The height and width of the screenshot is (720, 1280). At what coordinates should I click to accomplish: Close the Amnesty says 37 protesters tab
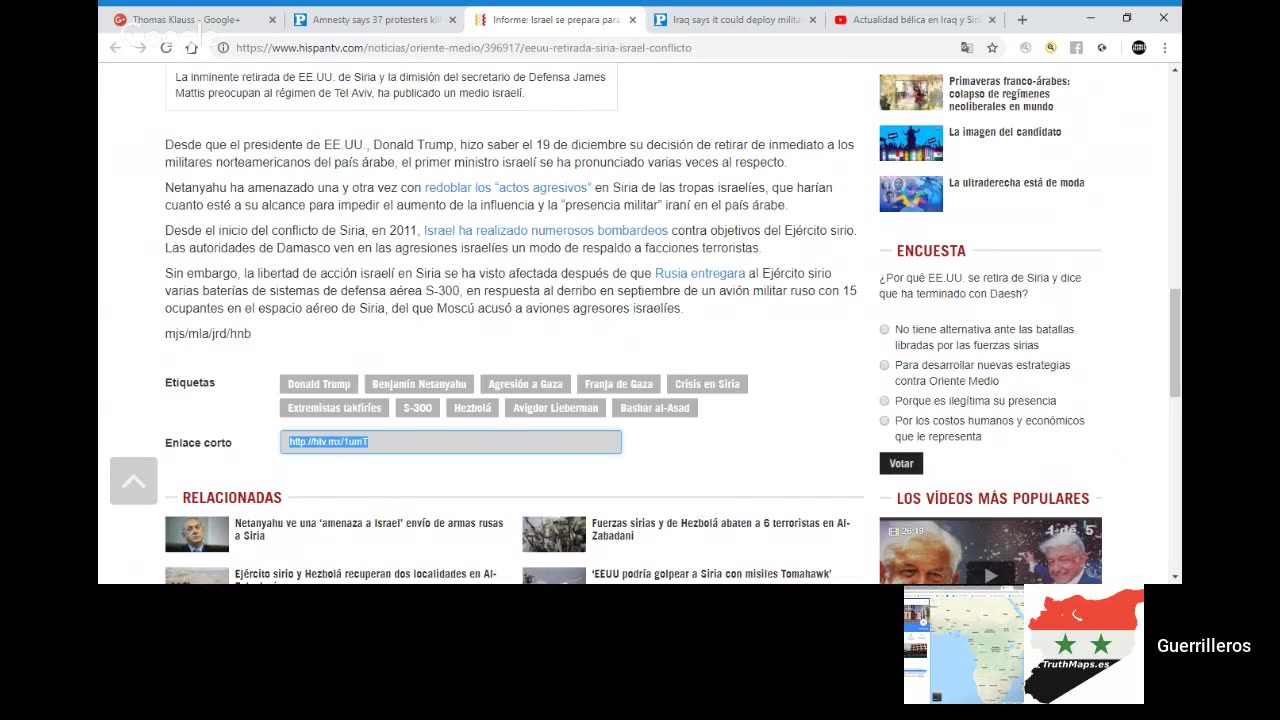pyautogui.click(x=452, y=19)
